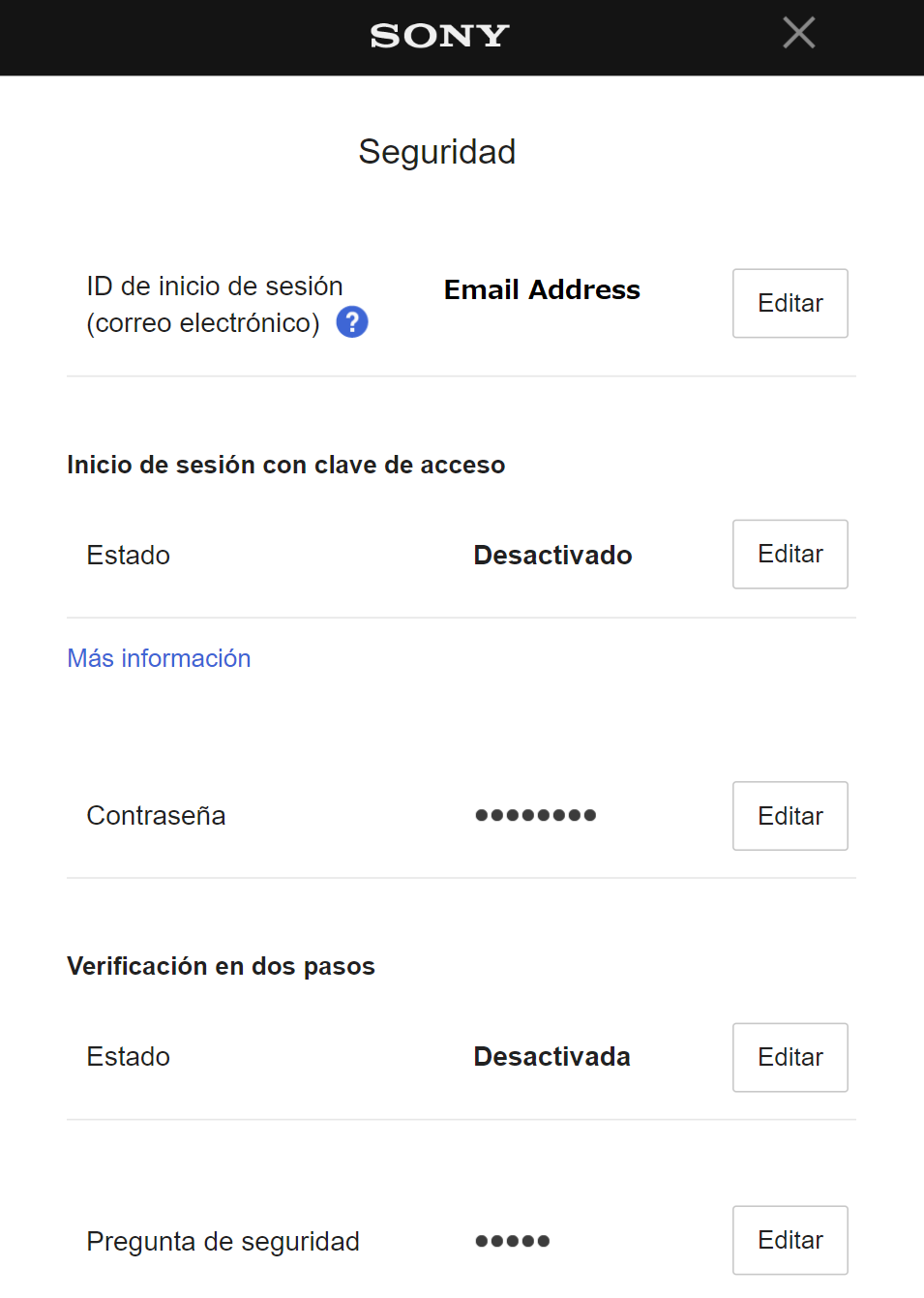Click the ID de inicio de sesión label
The image size is (924, 1298).
pyautogui.click(x=214, y=287)
